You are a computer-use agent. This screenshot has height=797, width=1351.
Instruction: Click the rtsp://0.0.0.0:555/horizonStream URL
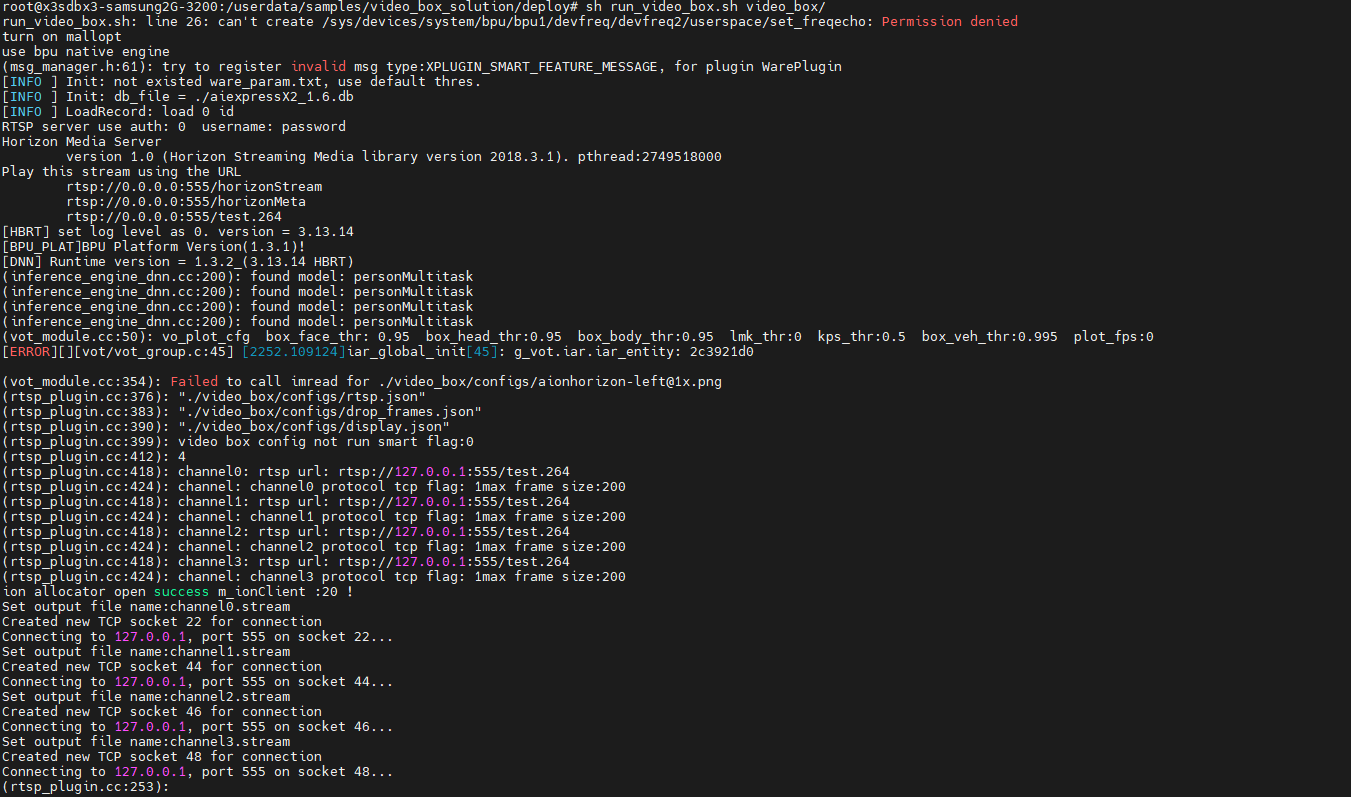point(194,186)
